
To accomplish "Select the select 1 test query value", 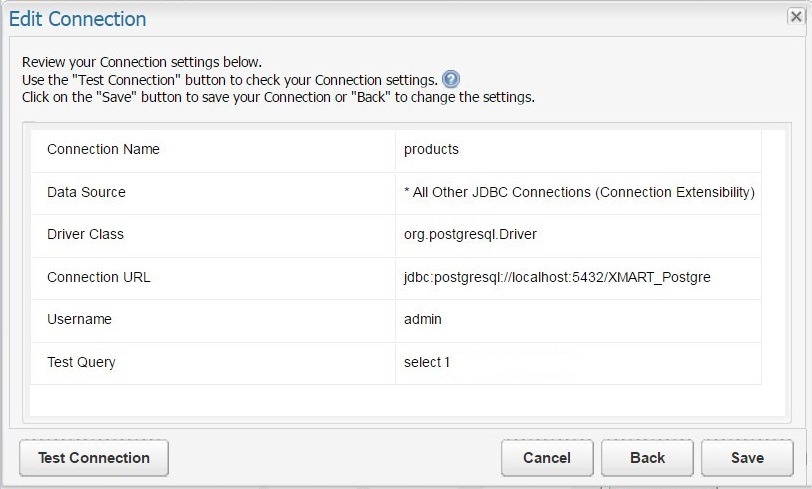I will pos(427,362).
